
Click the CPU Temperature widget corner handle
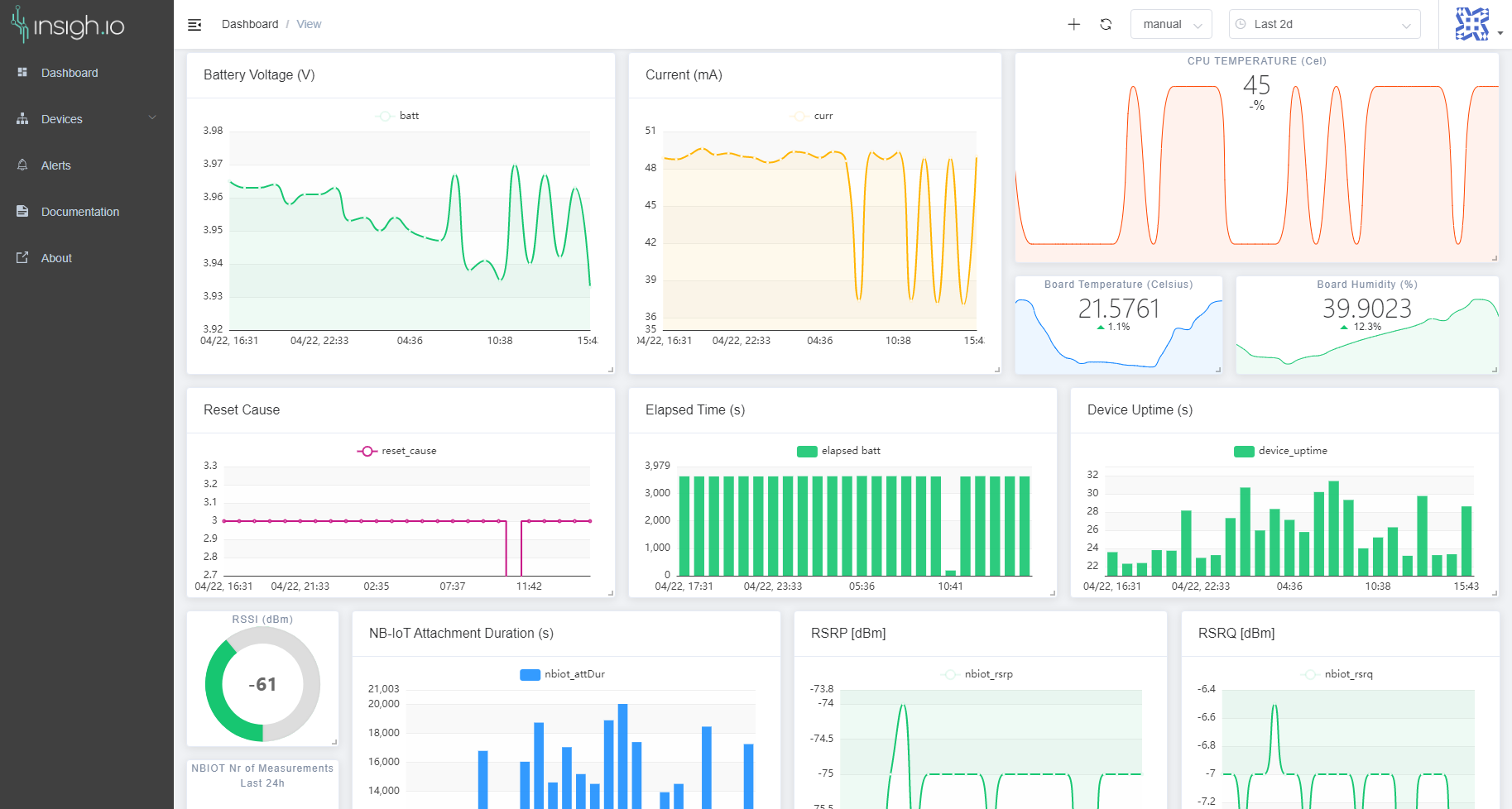(x=1495, y=258)
